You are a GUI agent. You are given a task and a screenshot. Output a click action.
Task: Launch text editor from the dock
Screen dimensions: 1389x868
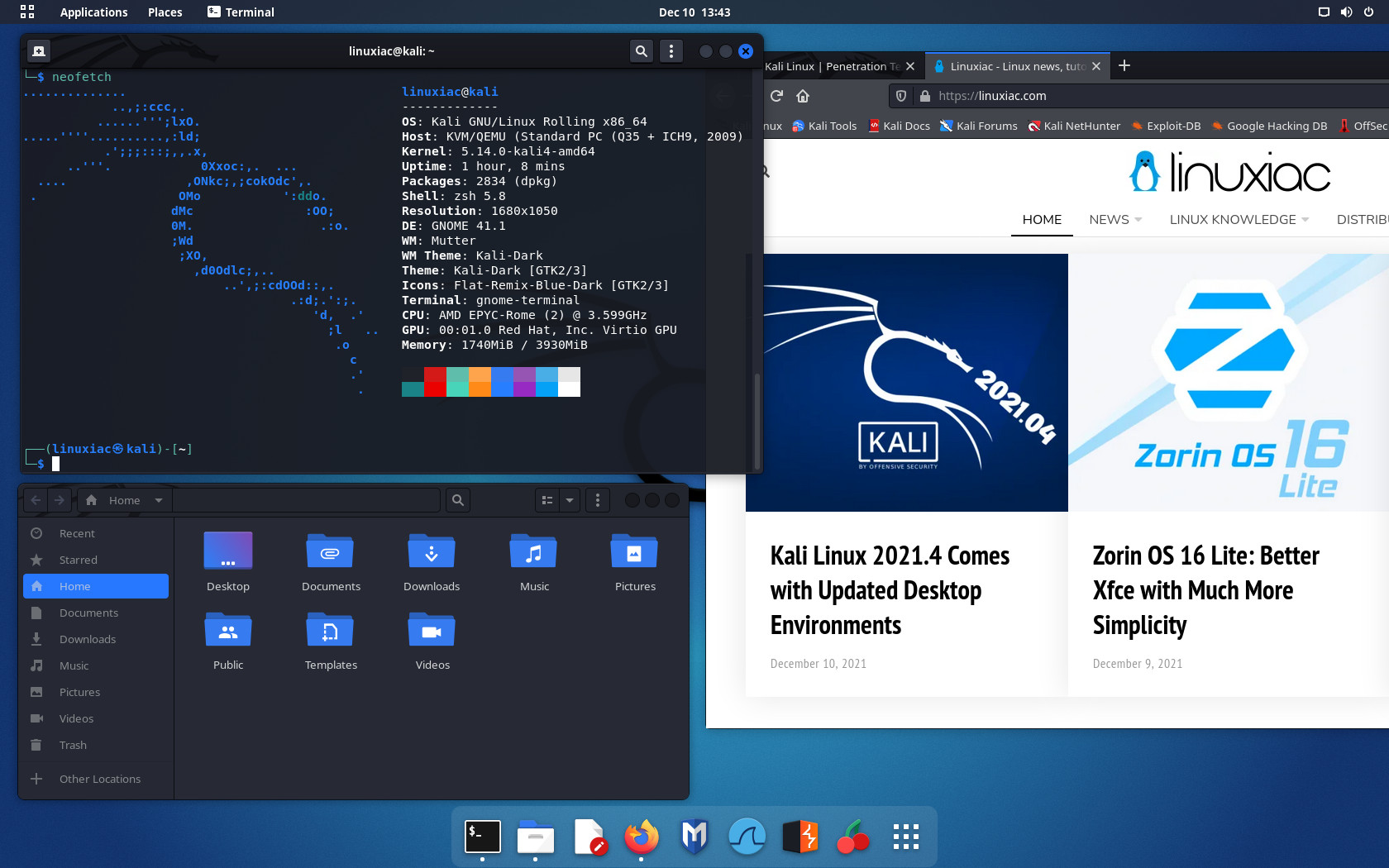pos(589,837)
